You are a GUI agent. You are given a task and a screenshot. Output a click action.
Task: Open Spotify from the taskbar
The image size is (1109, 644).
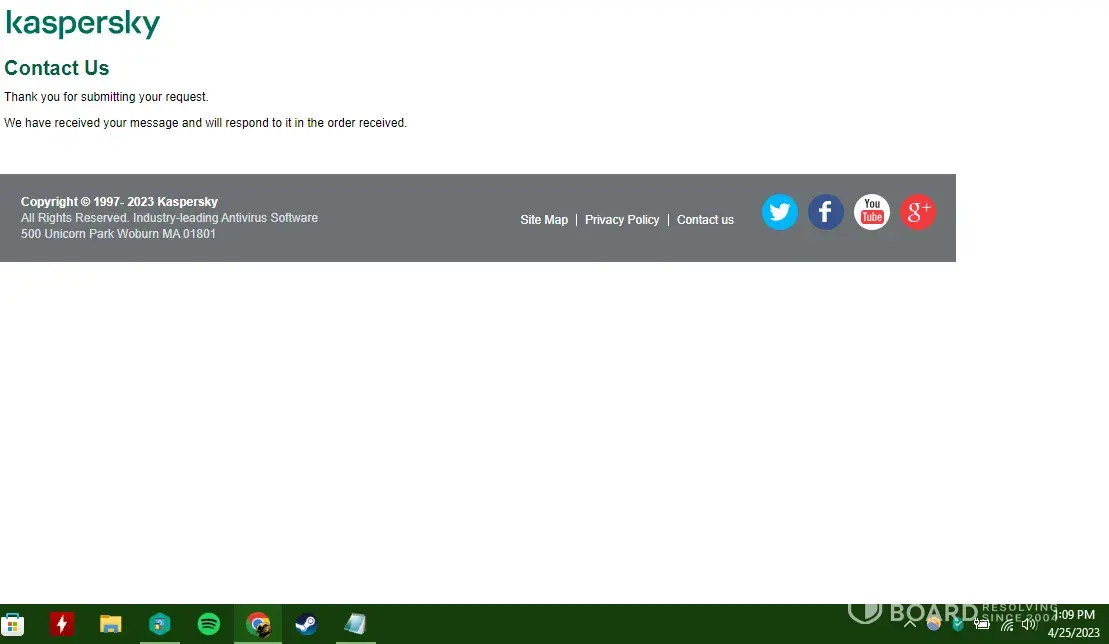tap(209, 624)
